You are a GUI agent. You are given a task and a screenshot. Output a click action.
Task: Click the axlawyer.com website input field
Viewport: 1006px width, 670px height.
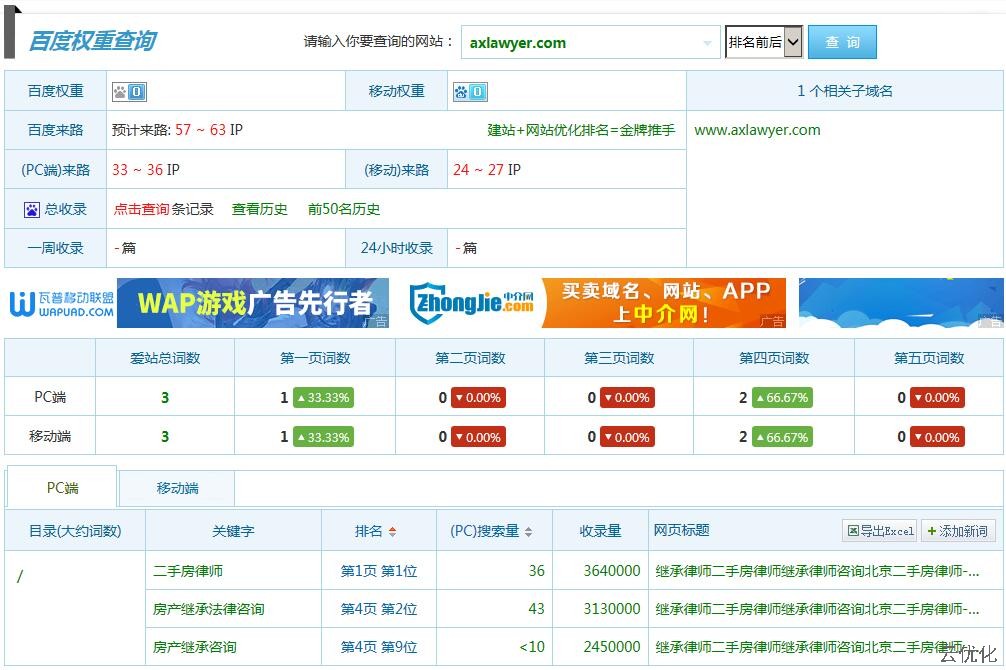click(580, 43)
